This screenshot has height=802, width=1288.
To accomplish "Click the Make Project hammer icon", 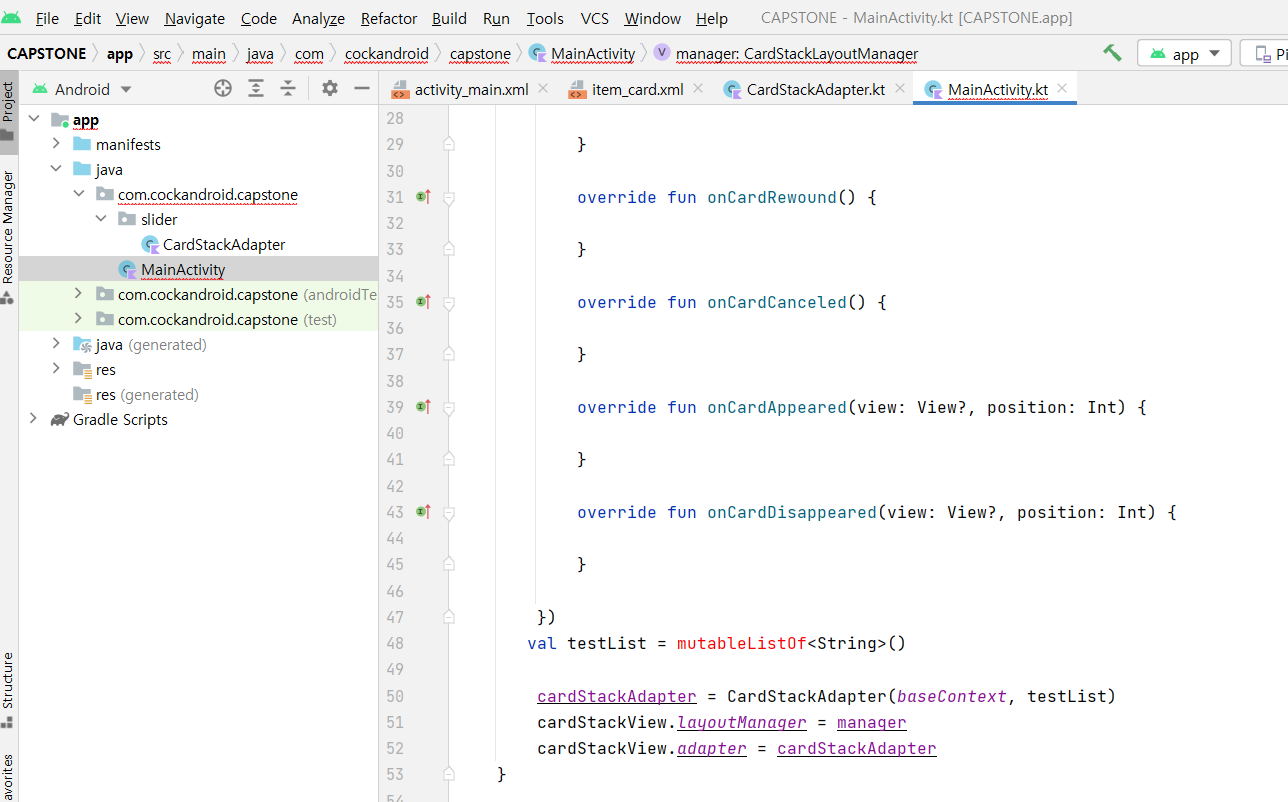I will click(1112, 53).
